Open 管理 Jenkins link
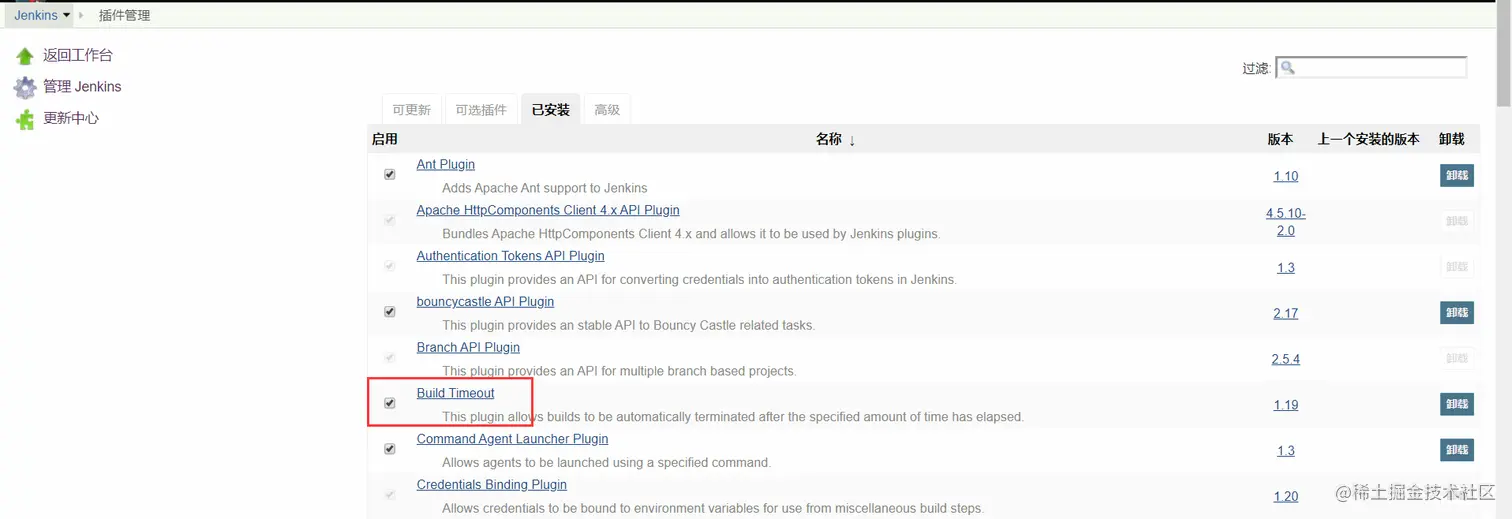Screen dimensions: 1512x519 click(82, 87)
